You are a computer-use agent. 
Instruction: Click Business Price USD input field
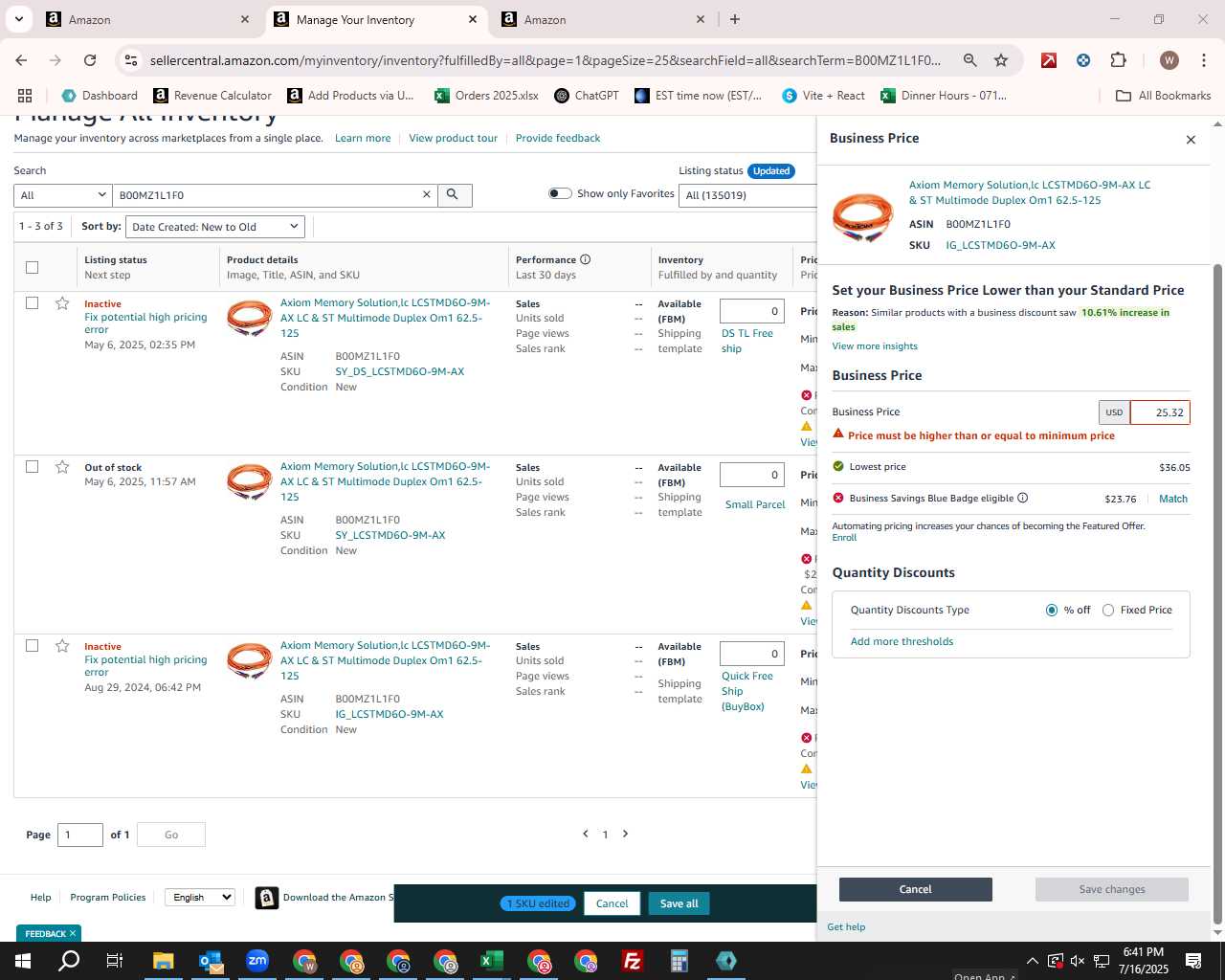tap(1160, 412)
